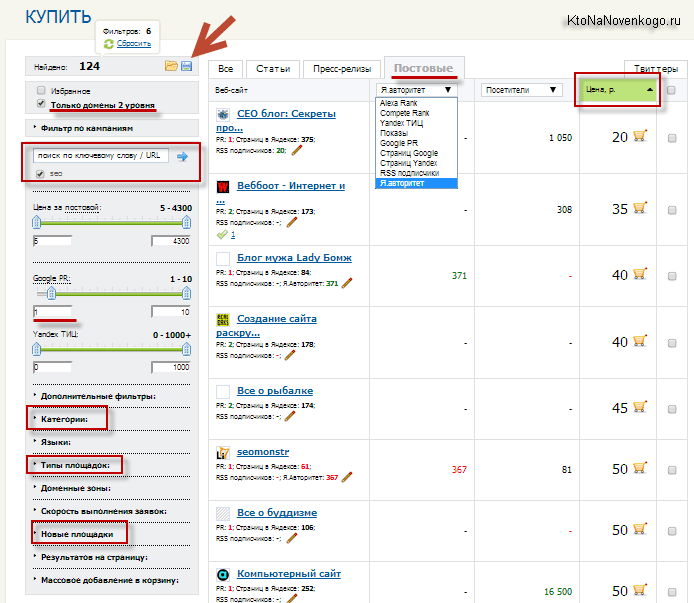Image resolution: width=694 pixels, height=603 pixels.
Task: Click right handle of Yandex ТИЦ slider
Action: tap(186, 350)
